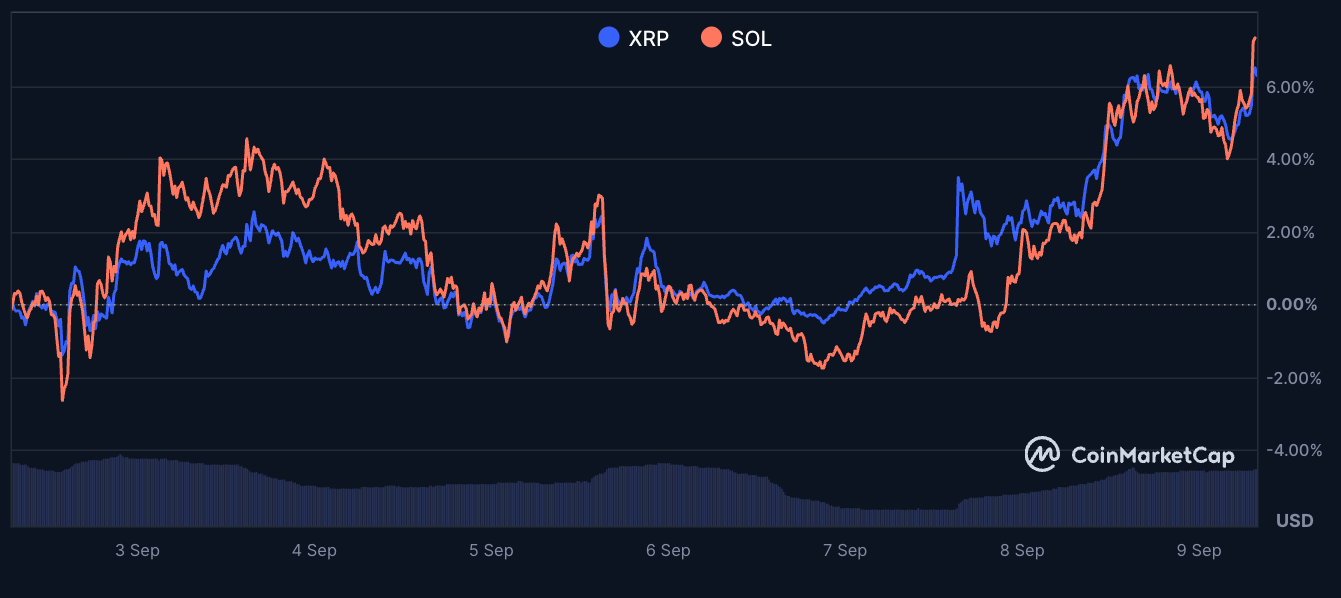Click the CoinMarketCap logo icon
The height and width of the screenshot is (598, 1341).
1042,454
